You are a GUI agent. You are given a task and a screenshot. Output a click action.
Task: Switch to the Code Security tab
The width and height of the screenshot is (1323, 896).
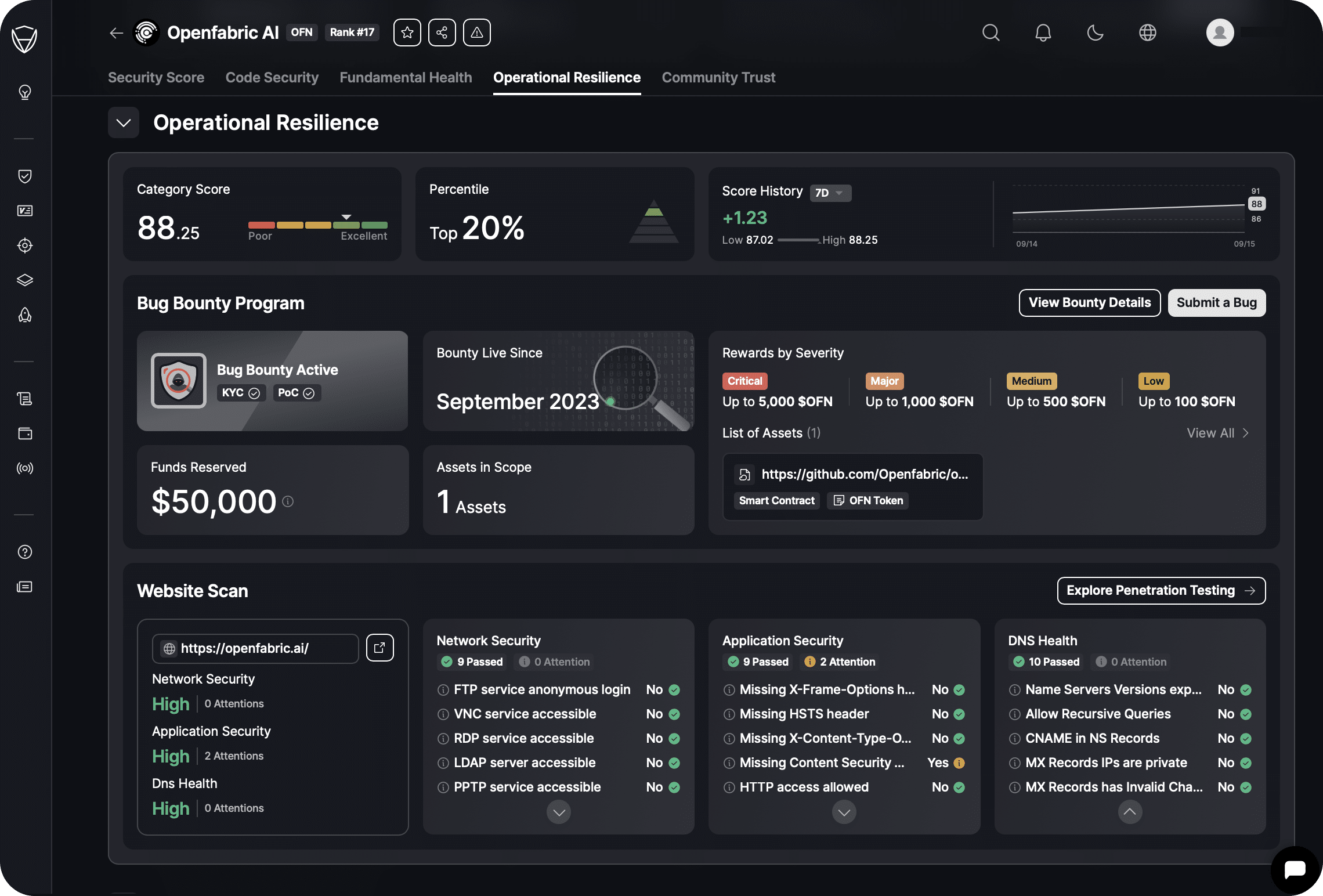[272, 78]
